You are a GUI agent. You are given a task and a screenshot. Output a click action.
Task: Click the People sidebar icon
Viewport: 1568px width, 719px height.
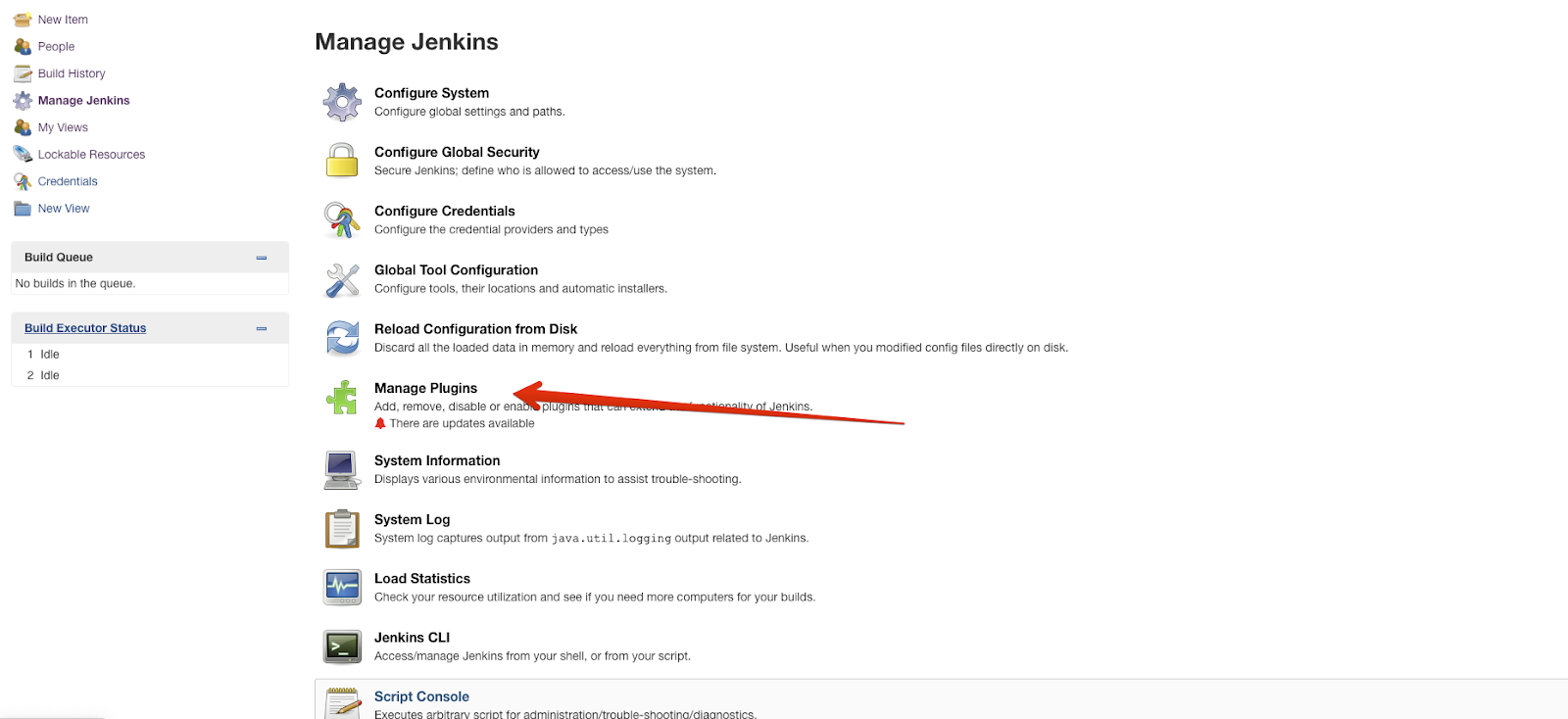[x=23, y=46]
